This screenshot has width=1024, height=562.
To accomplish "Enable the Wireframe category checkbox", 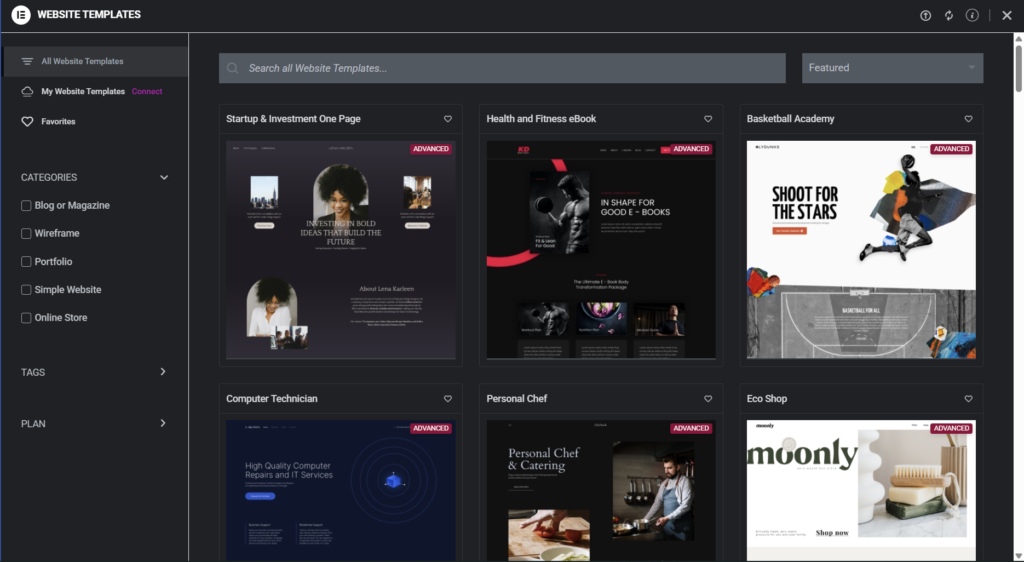I will [27, 234].
